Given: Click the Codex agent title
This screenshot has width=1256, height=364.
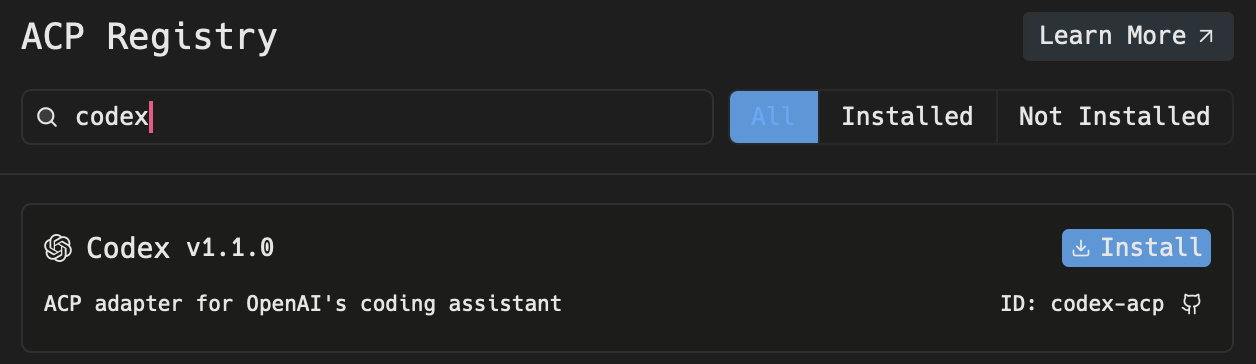Looking at the screenshot, I should click(x=128, y=248).
